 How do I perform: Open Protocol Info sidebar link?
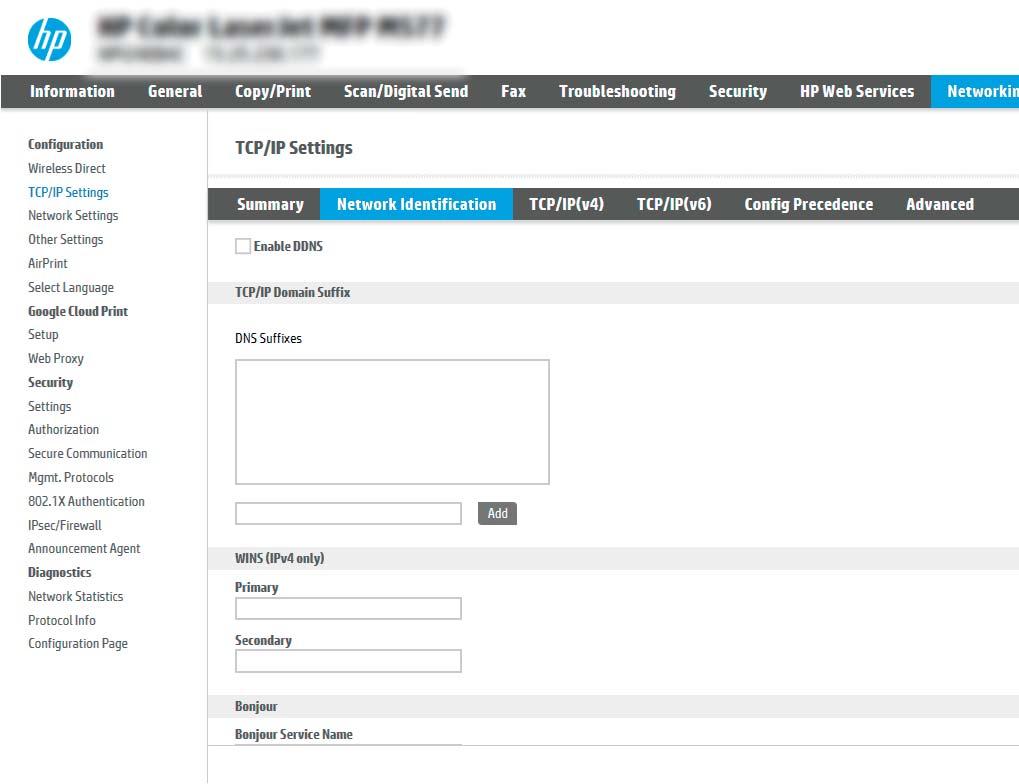(62, 621)
